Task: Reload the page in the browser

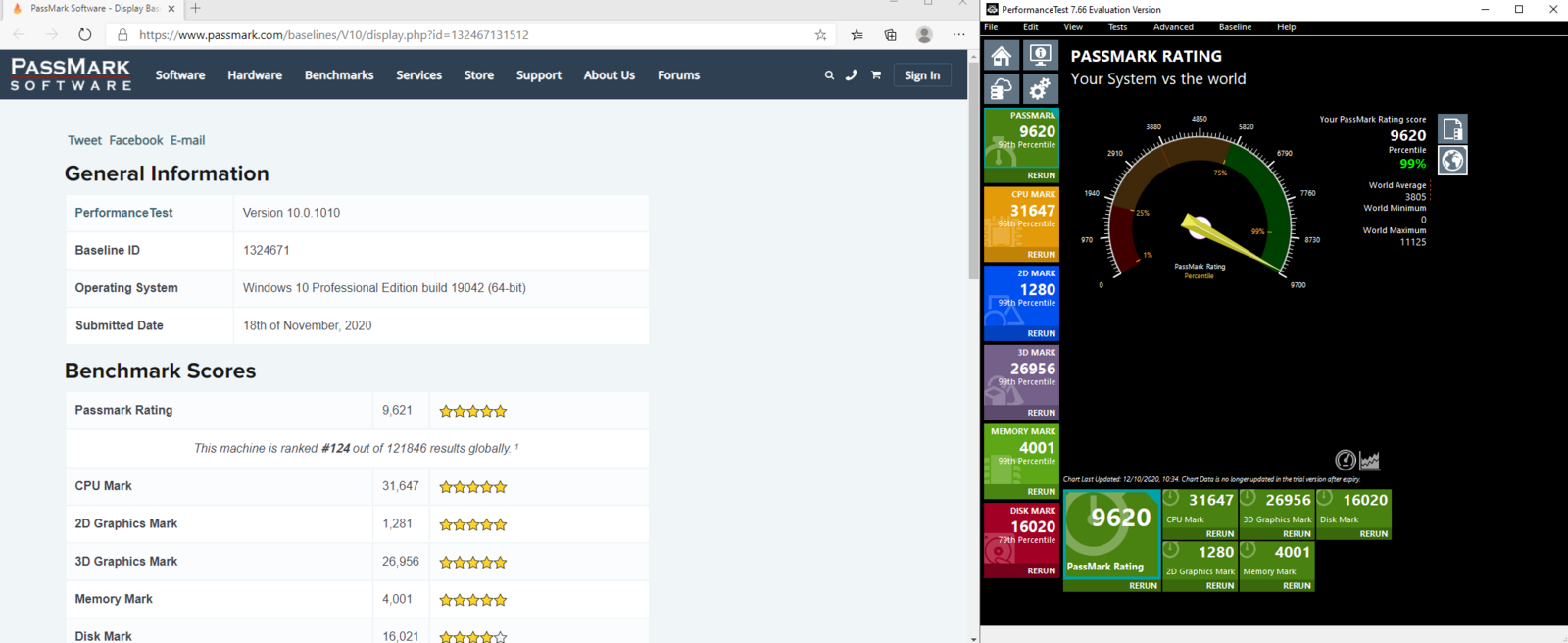Action: (84, 34)
